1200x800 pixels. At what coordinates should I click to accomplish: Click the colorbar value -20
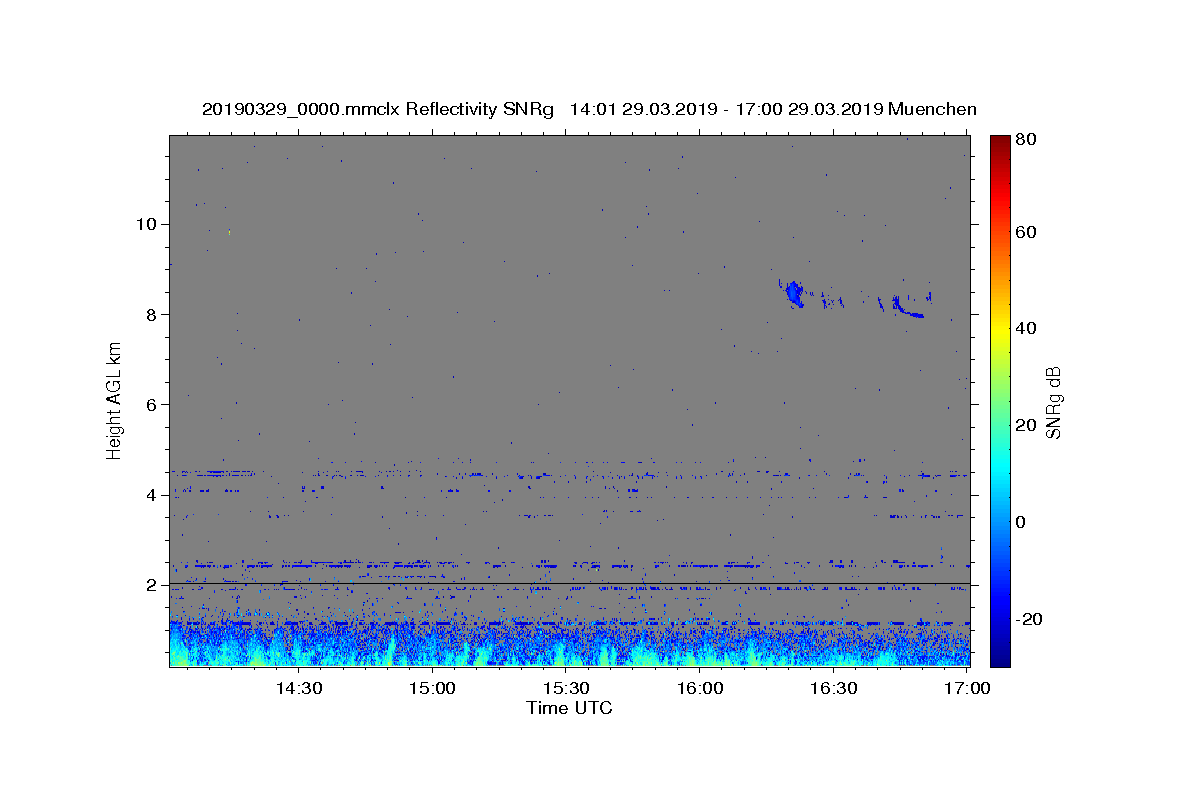pos(1031,619)
